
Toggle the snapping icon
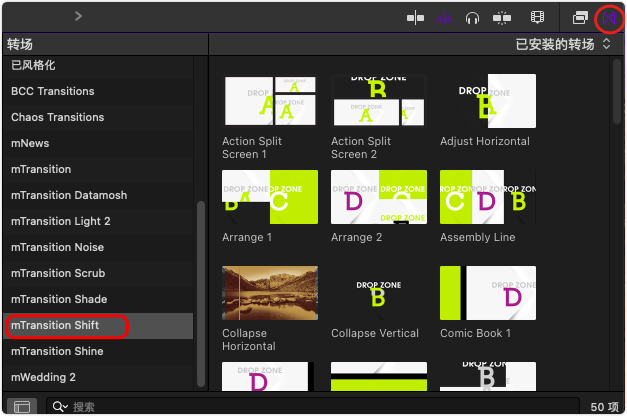coord(502,18)
